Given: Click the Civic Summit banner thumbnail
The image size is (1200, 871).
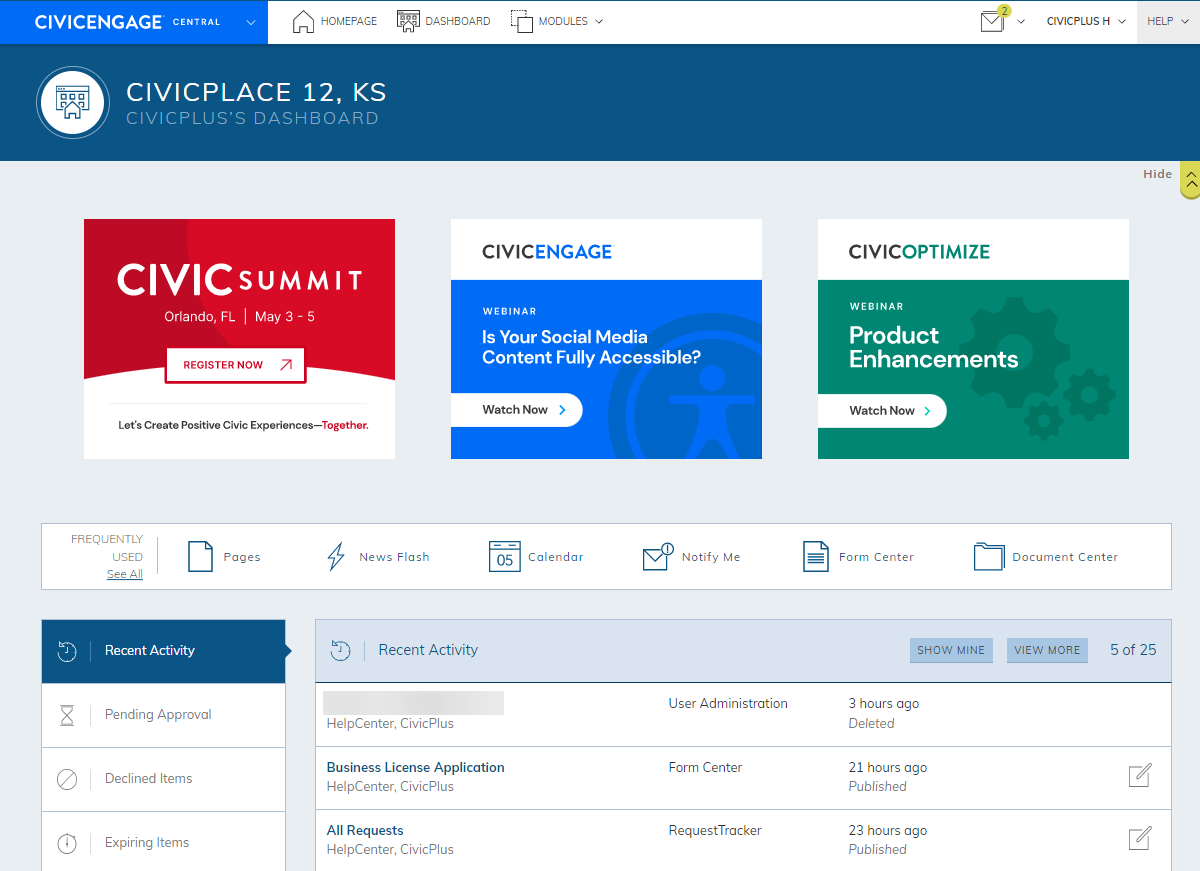Looking at the screenshot, I should click(239, 339).
